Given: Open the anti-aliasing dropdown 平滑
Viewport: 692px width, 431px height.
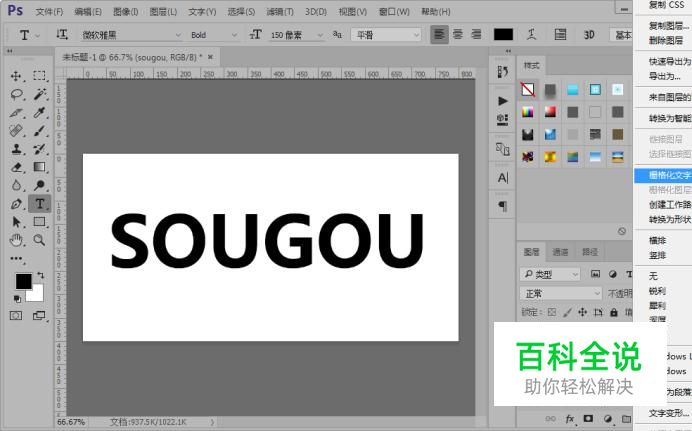Looking at the screenshot, I should (x=386, y=34).
